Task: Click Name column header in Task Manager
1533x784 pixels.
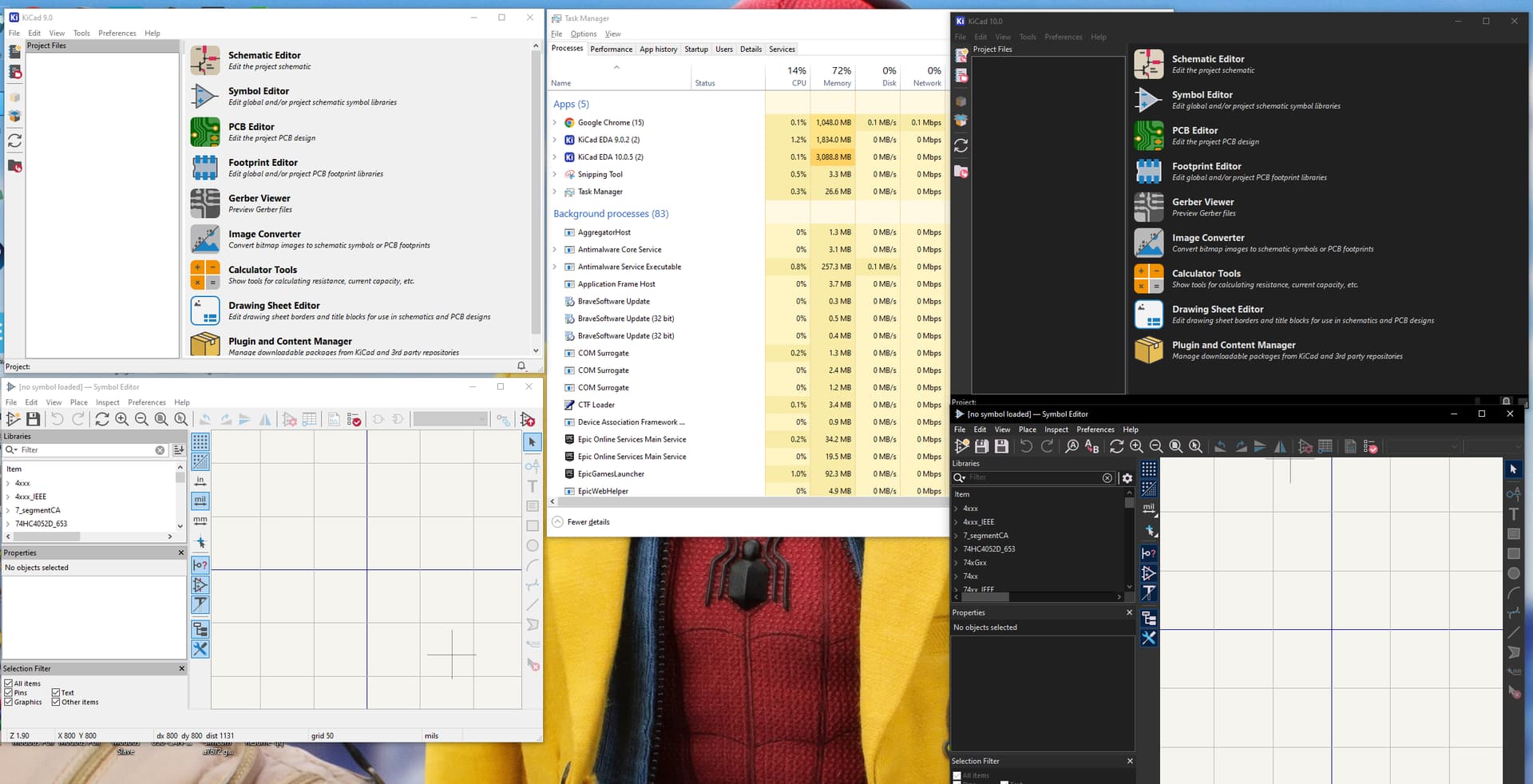Action: [x=620, y=77]
